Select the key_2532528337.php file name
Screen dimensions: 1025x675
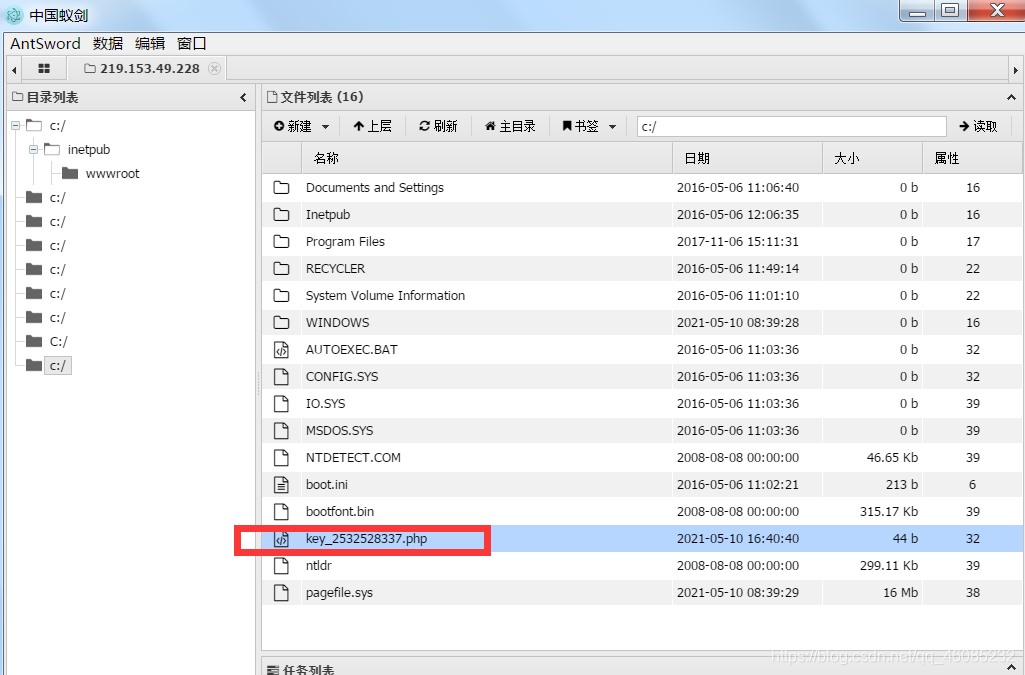click(366, 538)
